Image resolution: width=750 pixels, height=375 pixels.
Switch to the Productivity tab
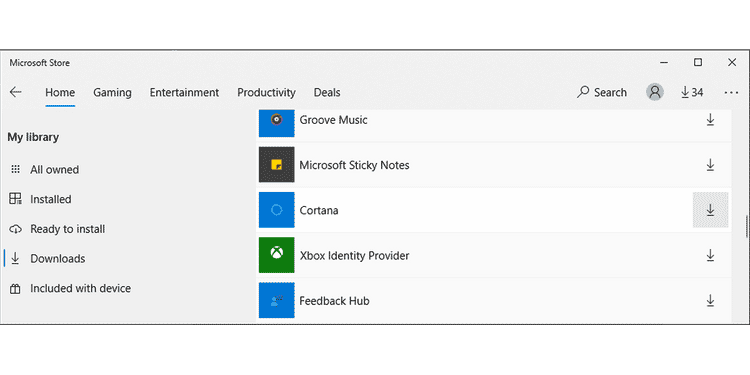click(266, 93)
